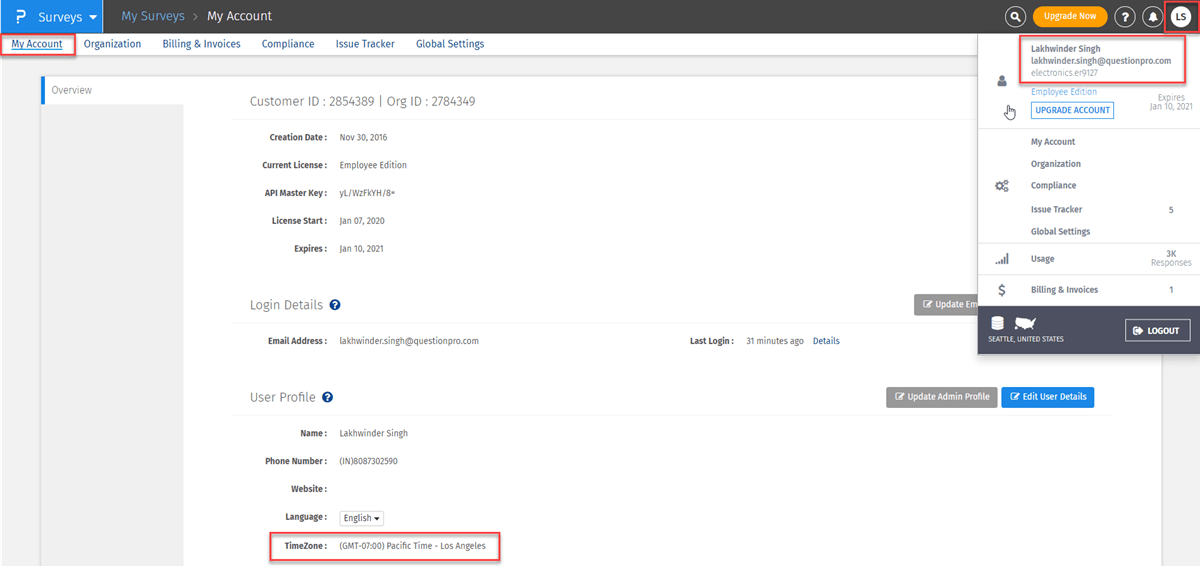Image resolution: width=1200 pixels, height=566 pixels.
Task: Click the LOGOUT button
Action: coord(1157,331)
